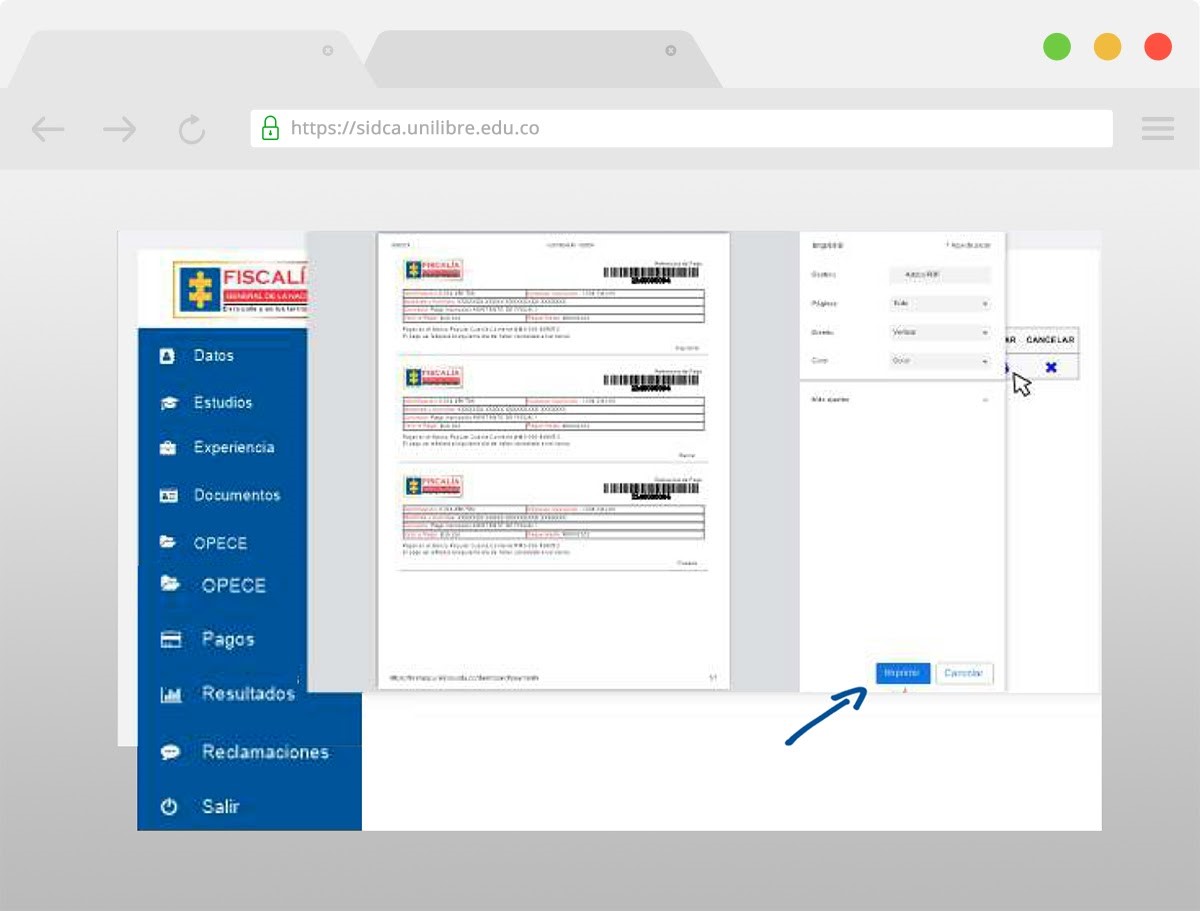The image size is (1200, 911).
Task: Expand the Más ajustes section
Action: [x=900, y=399]
